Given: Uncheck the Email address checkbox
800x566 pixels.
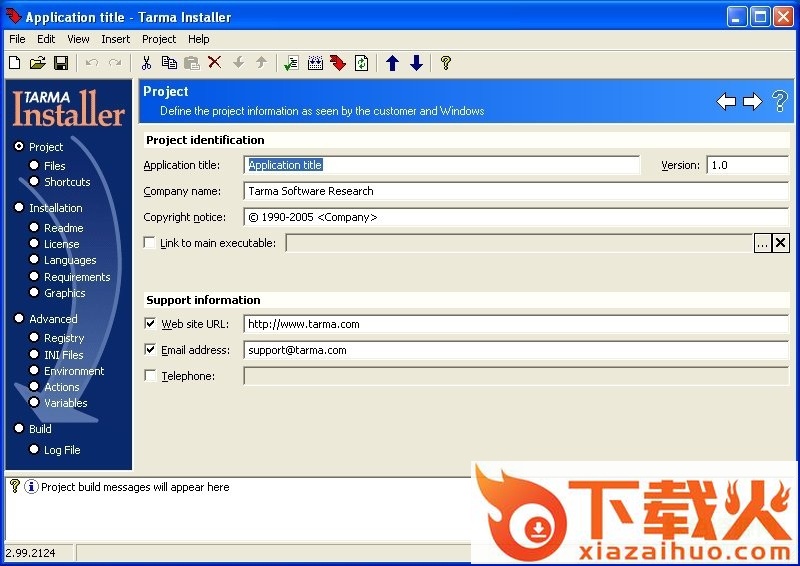Looking at the screenshot, I should (x=150, y=349).
